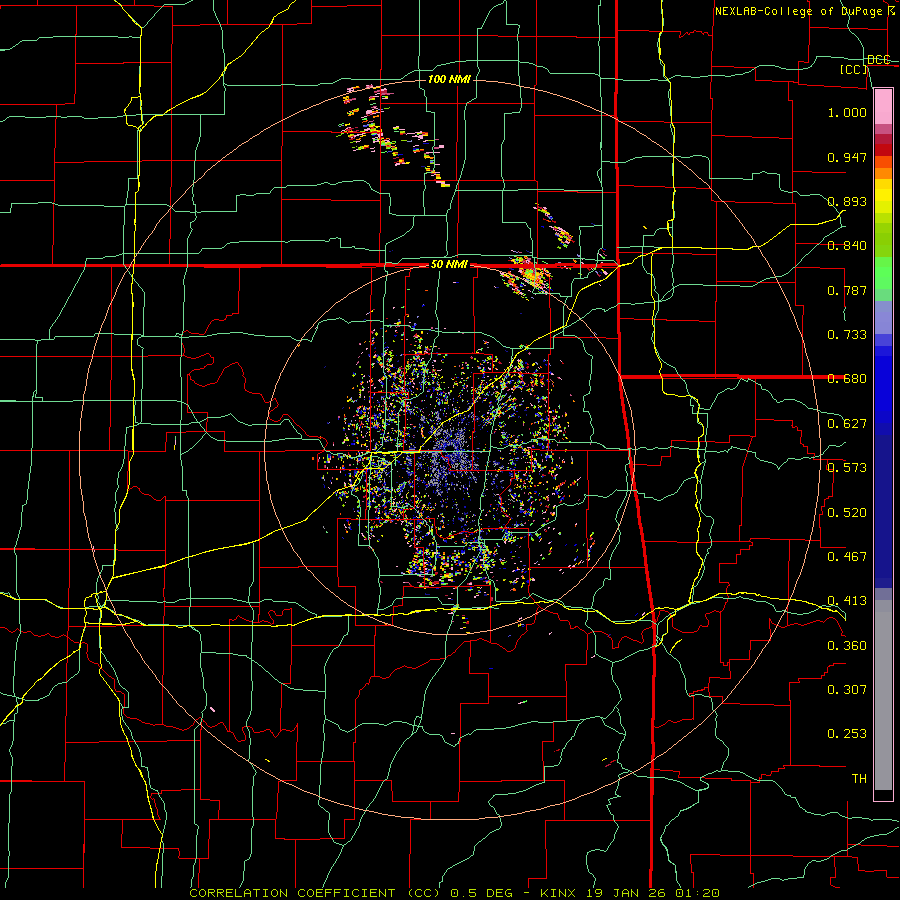This screenshot has width=900, height=900.
Task: Select the 0.733 legend value
Action: [x=847, y=335]
